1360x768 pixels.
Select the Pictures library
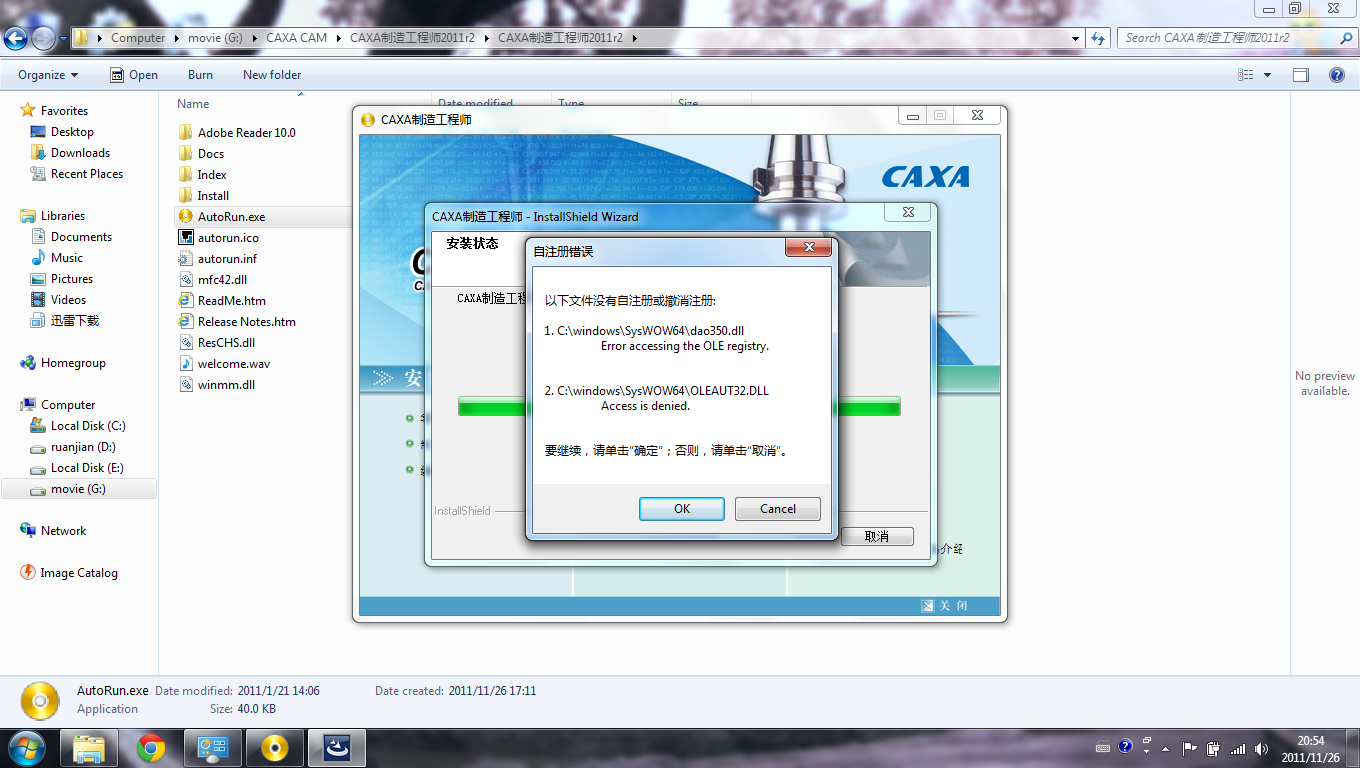point(72,279)
